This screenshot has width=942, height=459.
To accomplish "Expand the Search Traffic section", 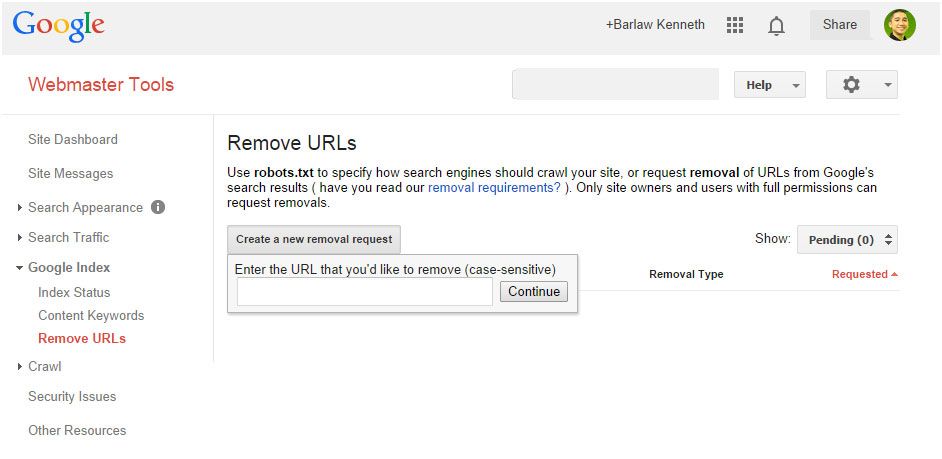I will click(20, 238).
